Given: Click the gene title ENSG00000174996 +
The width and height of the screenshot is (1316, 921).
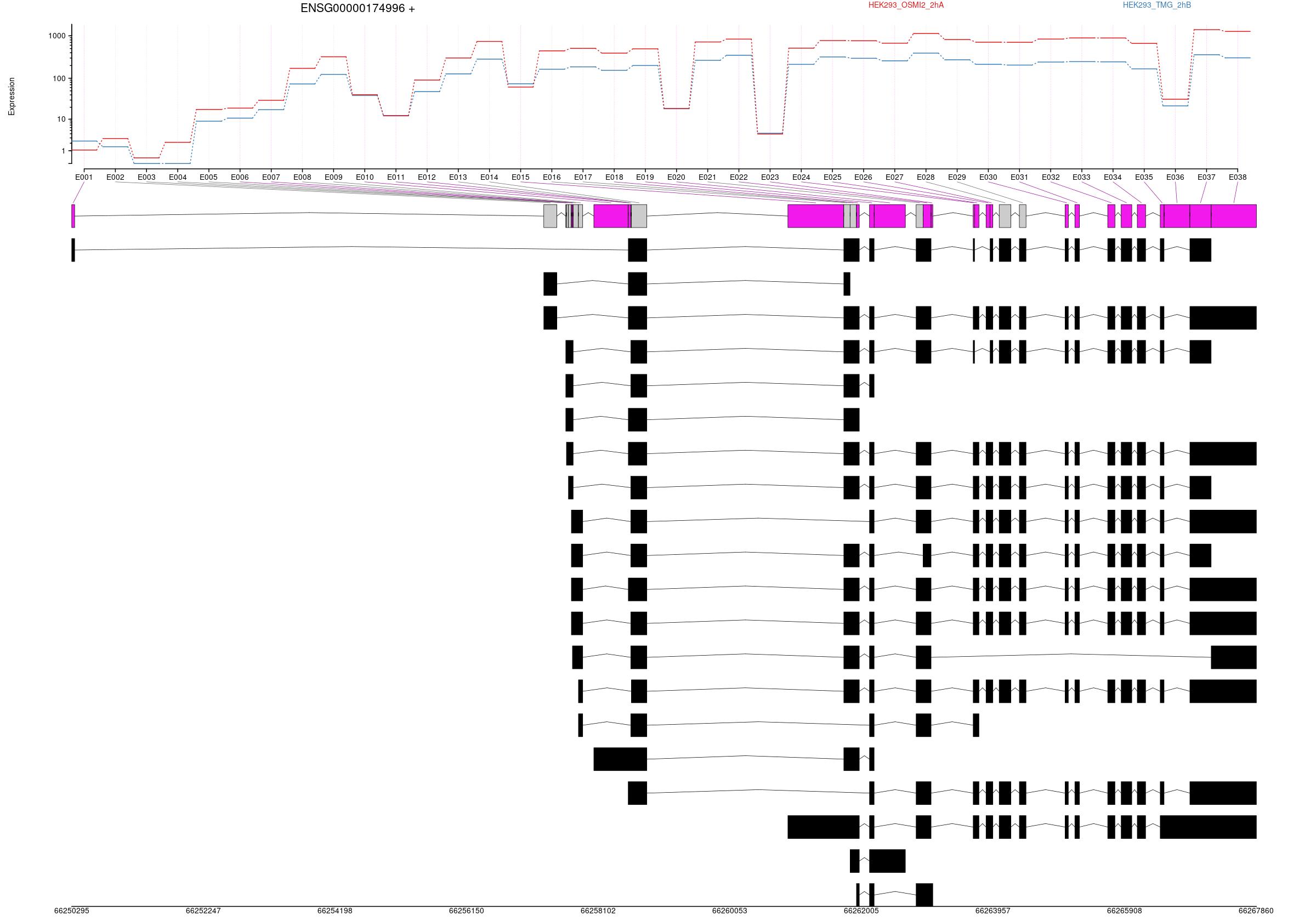Looking at the screenshot, I should pyautogui.click(x=358, y=9).
